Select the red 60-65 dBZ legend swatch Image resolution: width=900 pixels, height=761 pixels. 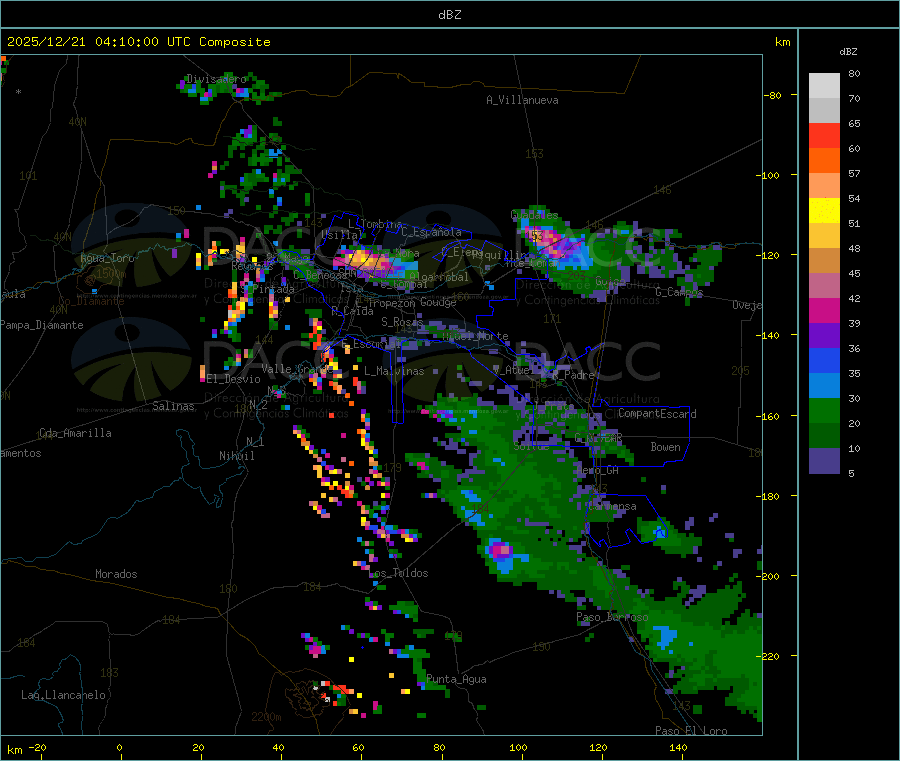[824, 136]
